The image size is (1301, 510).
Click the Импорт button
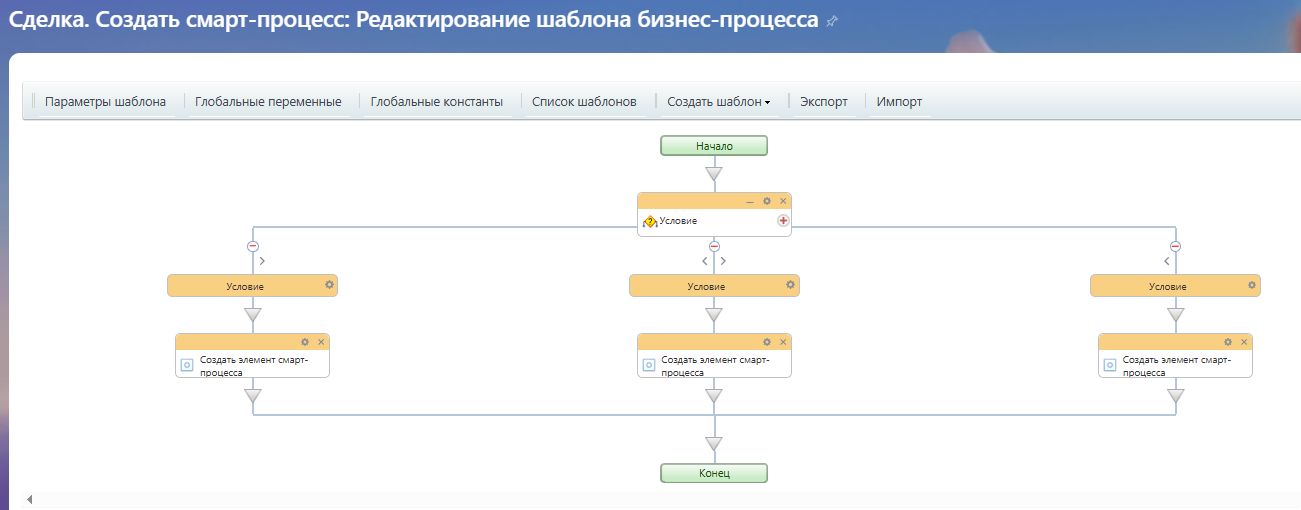point(899,101)
